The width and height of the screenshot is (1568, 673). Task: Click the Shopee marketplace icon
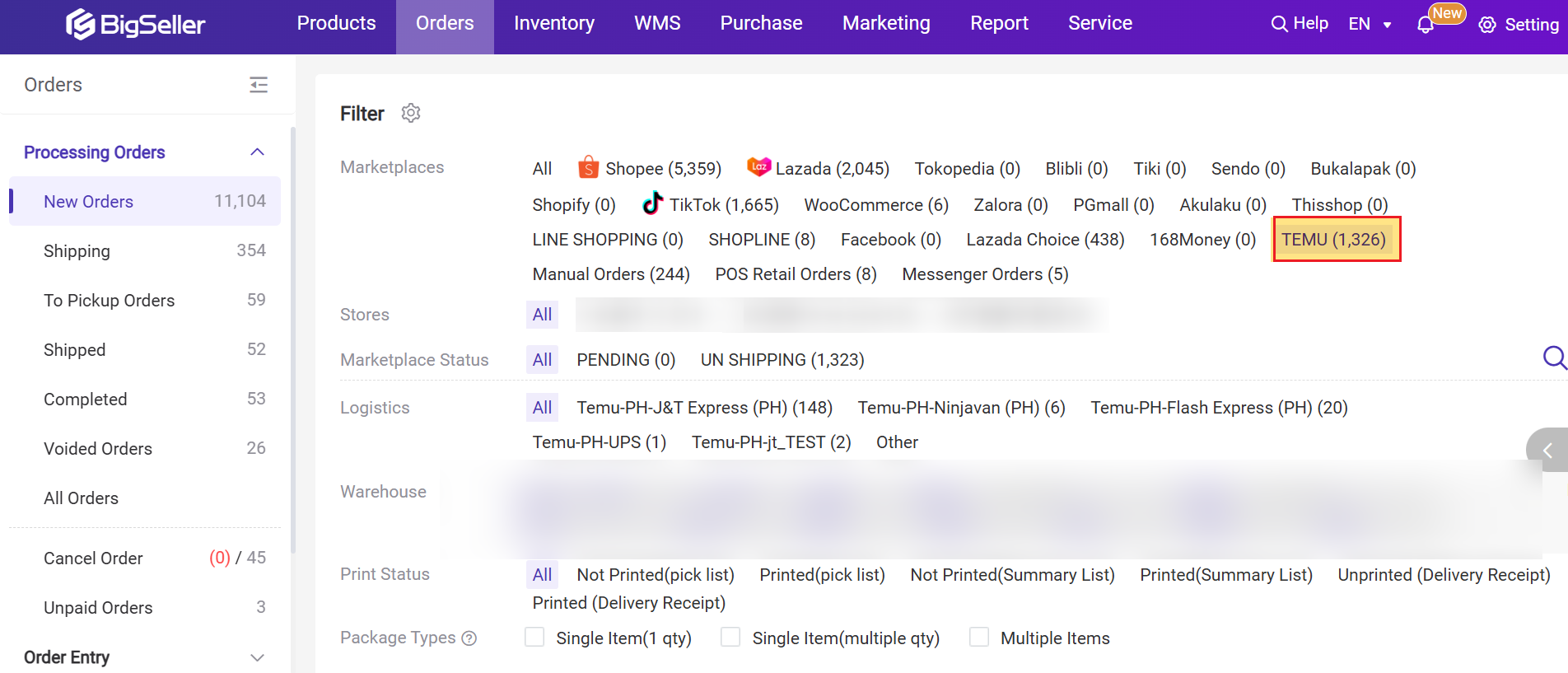coord(588,167)
